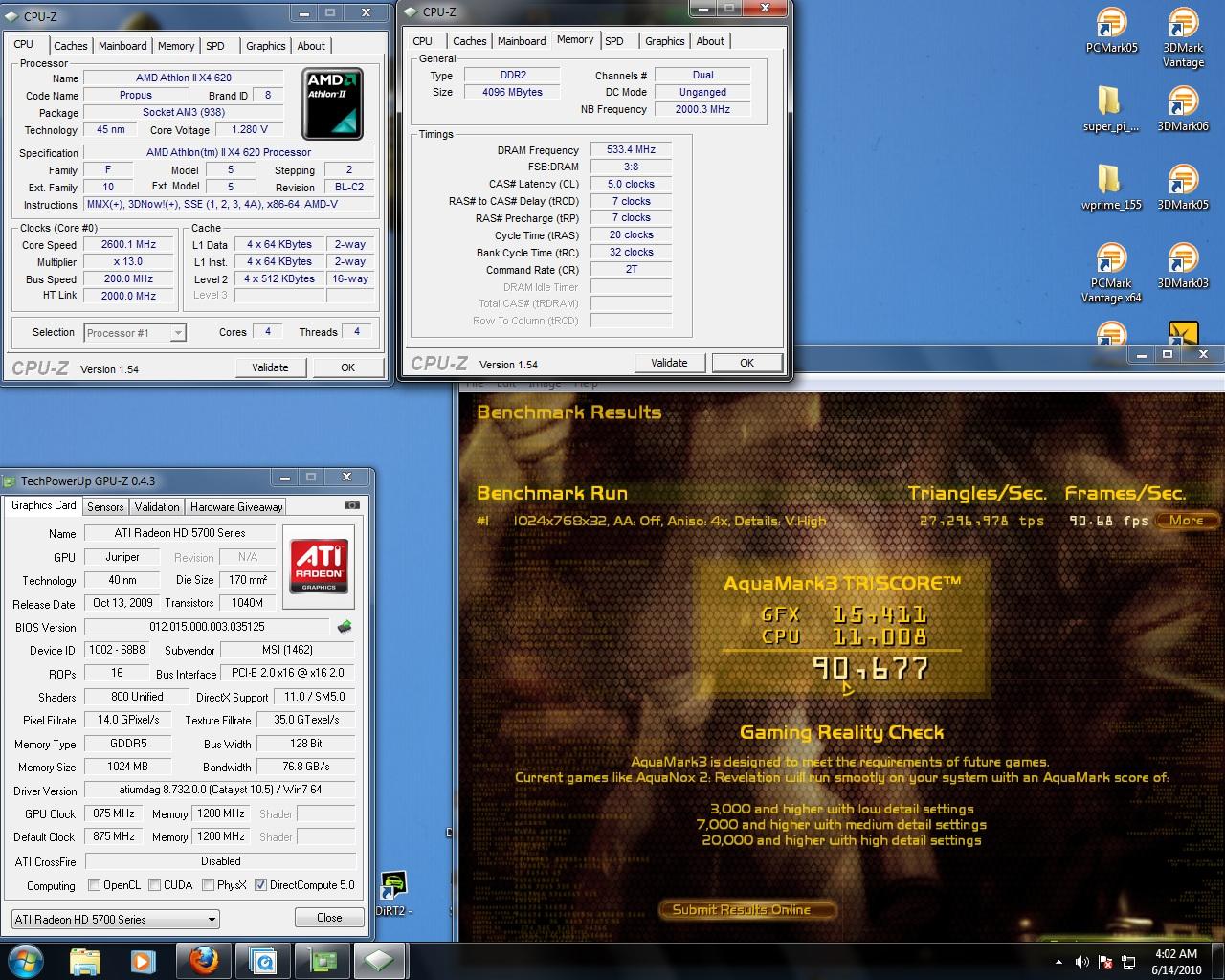1225x980 pixels.
Task: Click the ATI Radeon logo in GPU-Z
Action: coord(318,567)
